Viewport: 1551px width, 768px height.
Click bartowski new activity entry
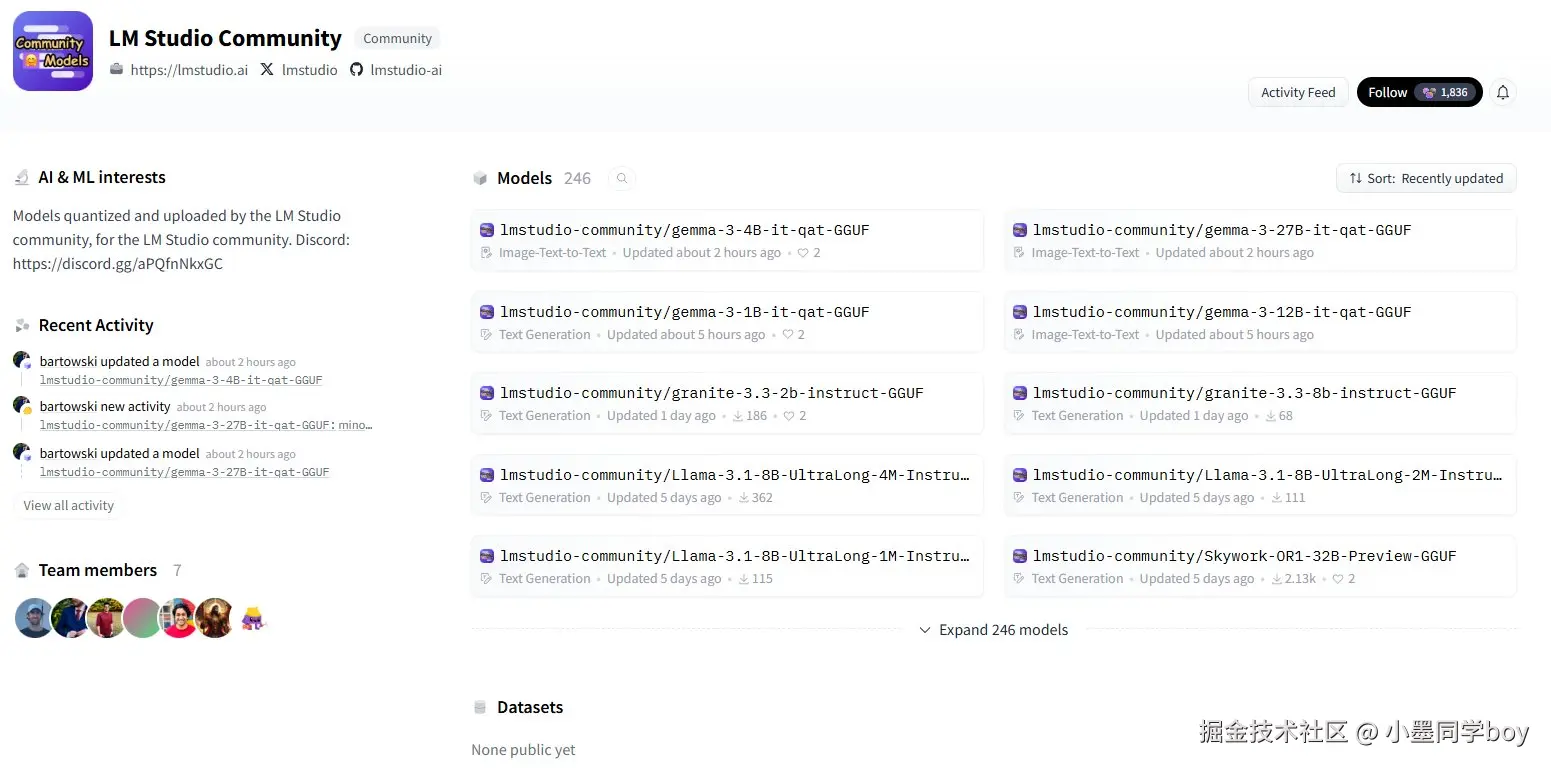click(105, 406)
